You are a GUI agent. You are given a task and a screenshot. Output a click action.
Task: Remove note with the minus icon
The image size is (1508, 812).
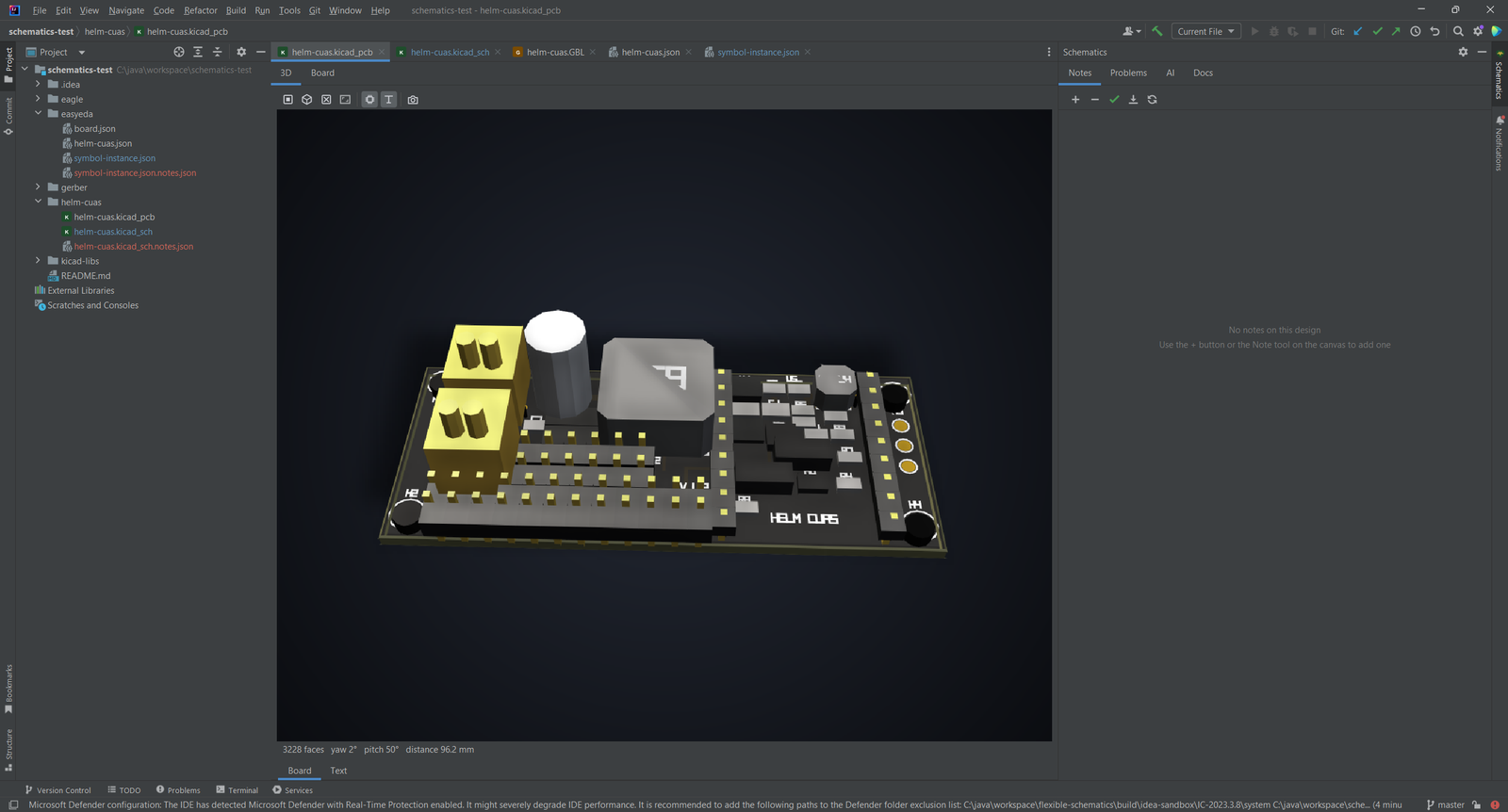[x=1094, y=100]
